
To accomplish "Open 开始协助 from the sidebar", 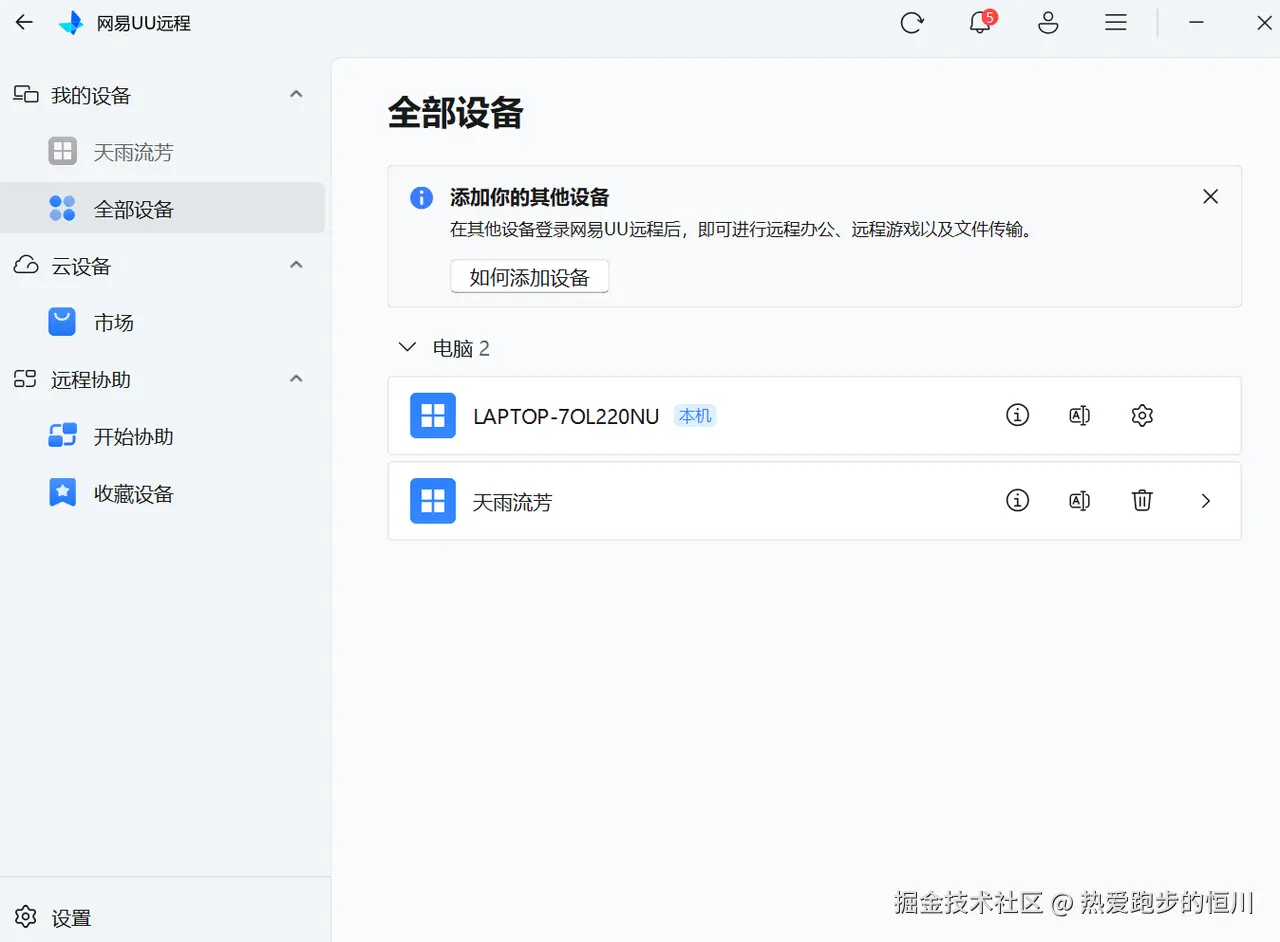I will [x=131, y=436].
